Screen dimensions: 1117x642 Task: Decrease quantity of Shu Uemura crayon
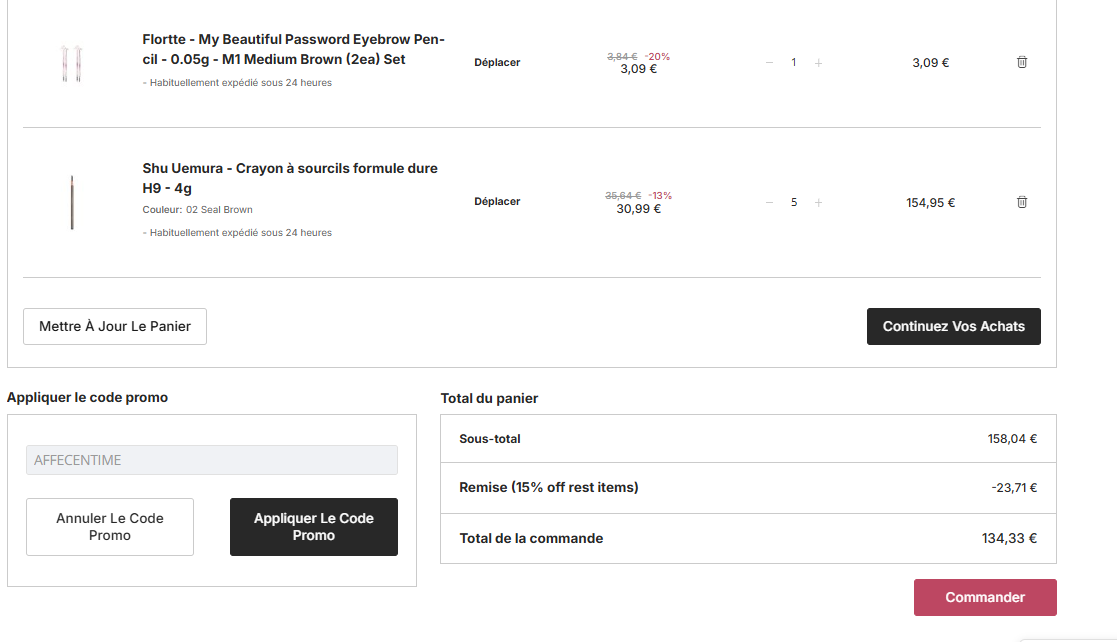point(769,202)
